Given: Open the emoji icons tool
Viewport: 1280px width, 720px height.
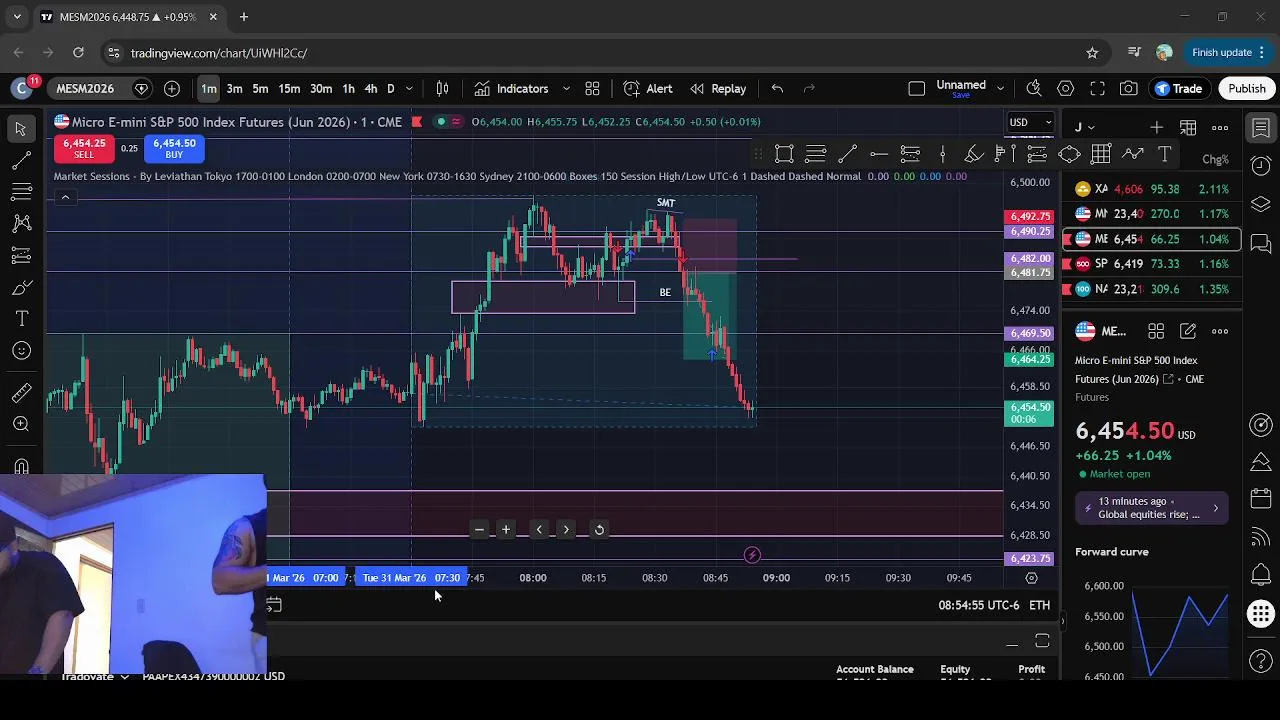Looking at the screenshot, I should click(21, 351).
